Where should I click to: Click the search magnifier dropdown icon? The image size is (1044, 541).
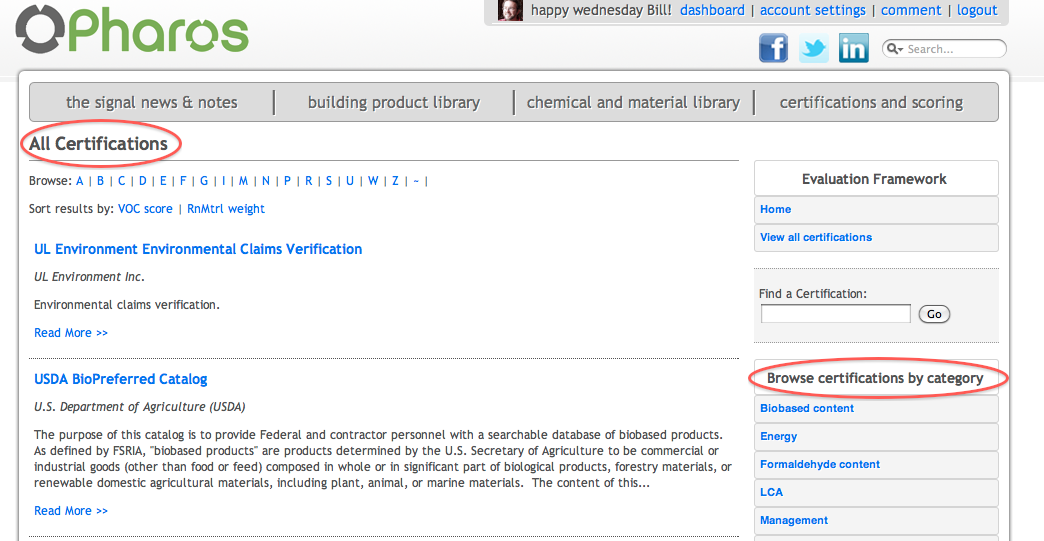pyautogui.click(x=894, y=49)
